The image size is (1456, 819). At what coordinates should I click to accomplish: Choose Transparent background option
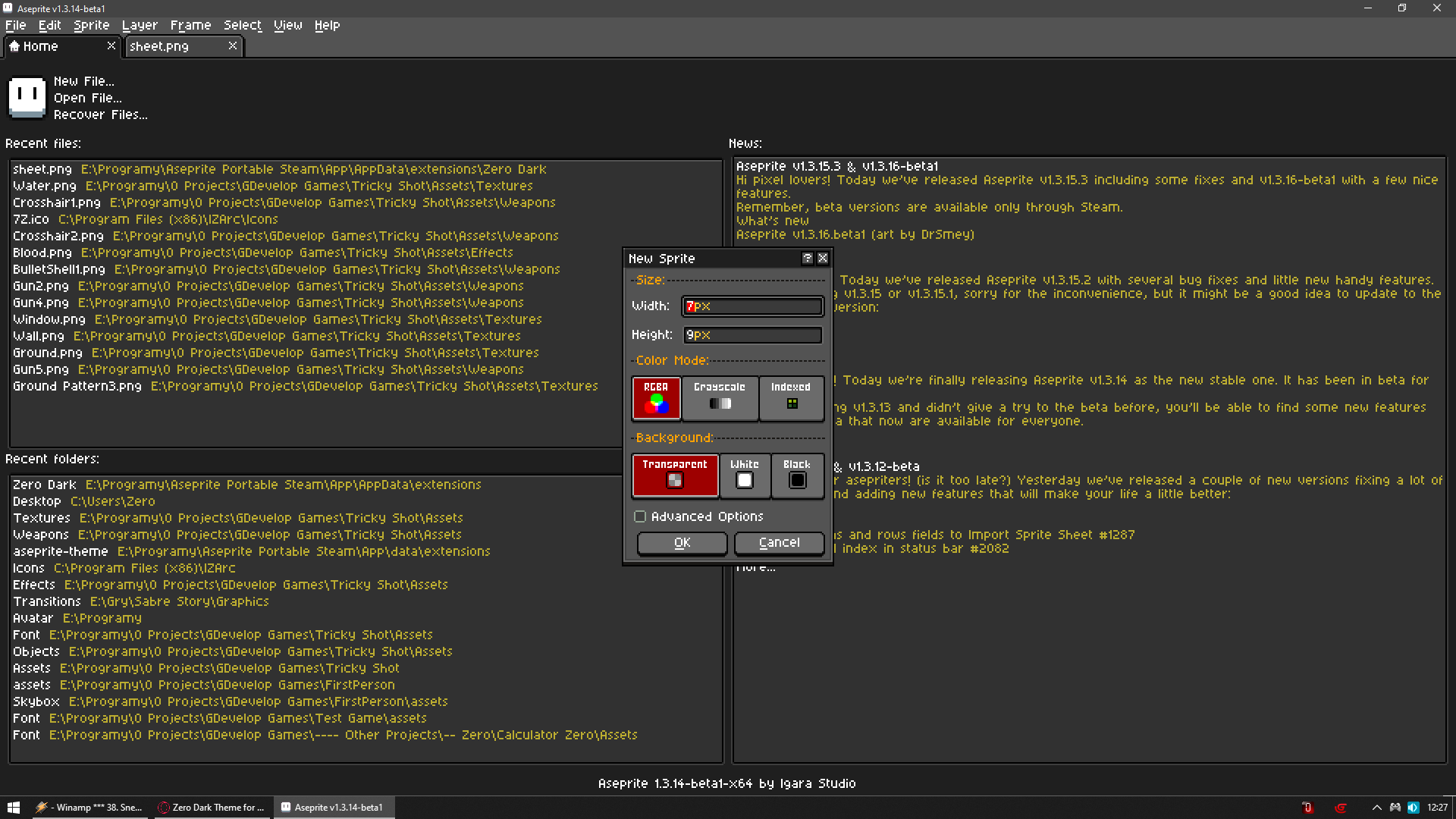(675, 475)
